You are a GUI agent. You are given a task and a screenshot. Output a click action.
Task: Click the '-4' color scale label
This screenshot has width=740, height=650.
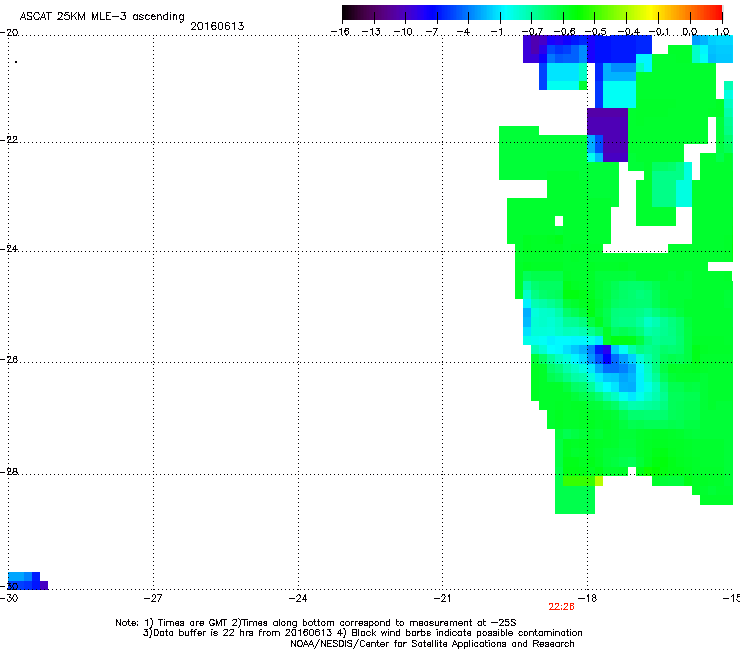tap(463, 32)
